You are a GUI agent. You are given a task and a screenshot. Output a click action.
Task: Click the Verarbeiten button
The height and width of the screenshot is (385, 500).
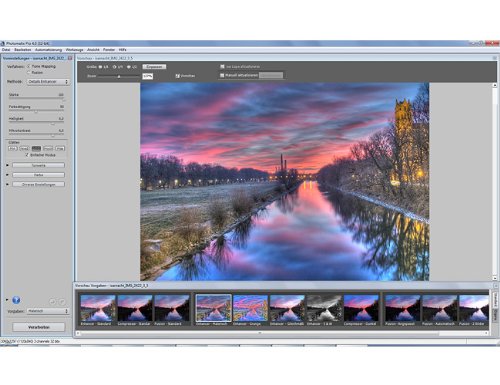tap(39, 327)
